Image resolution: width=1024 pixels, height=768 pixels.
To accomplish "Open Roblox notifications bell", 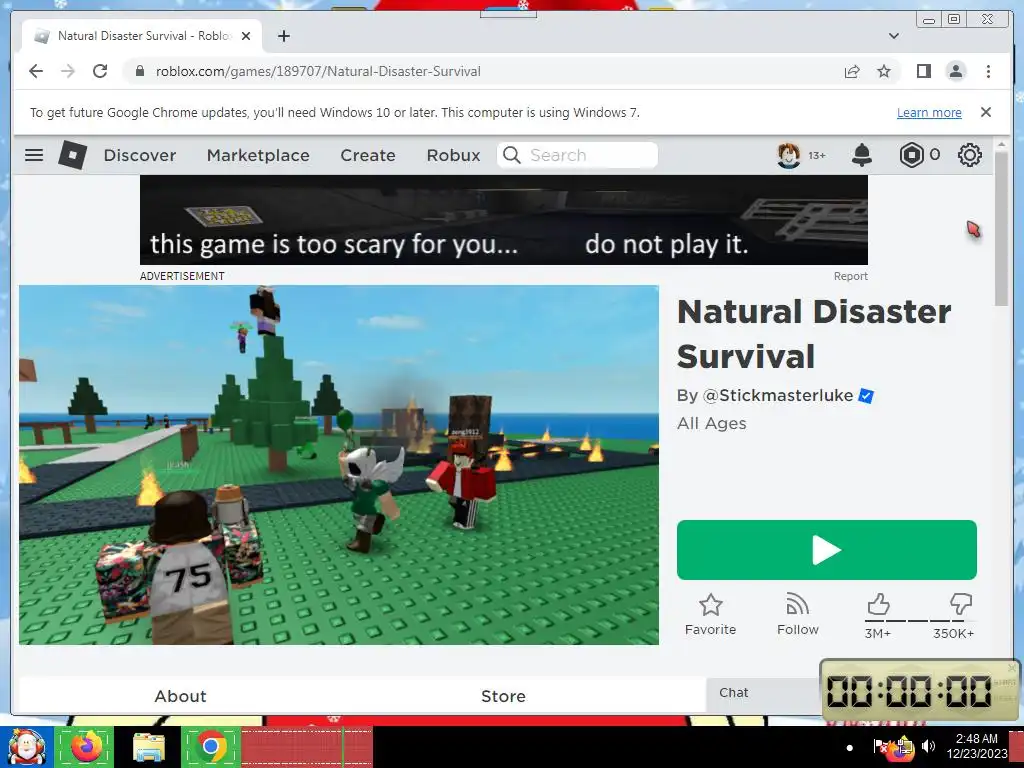I will 861,155.
